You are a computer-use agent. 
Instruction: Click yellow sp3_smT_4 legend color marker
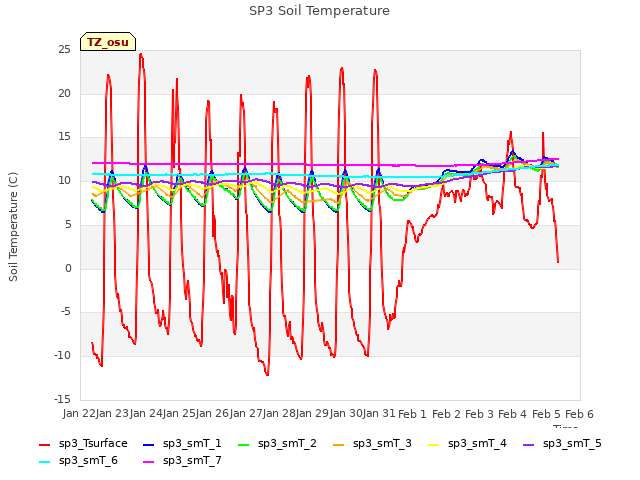coord(434,445)
